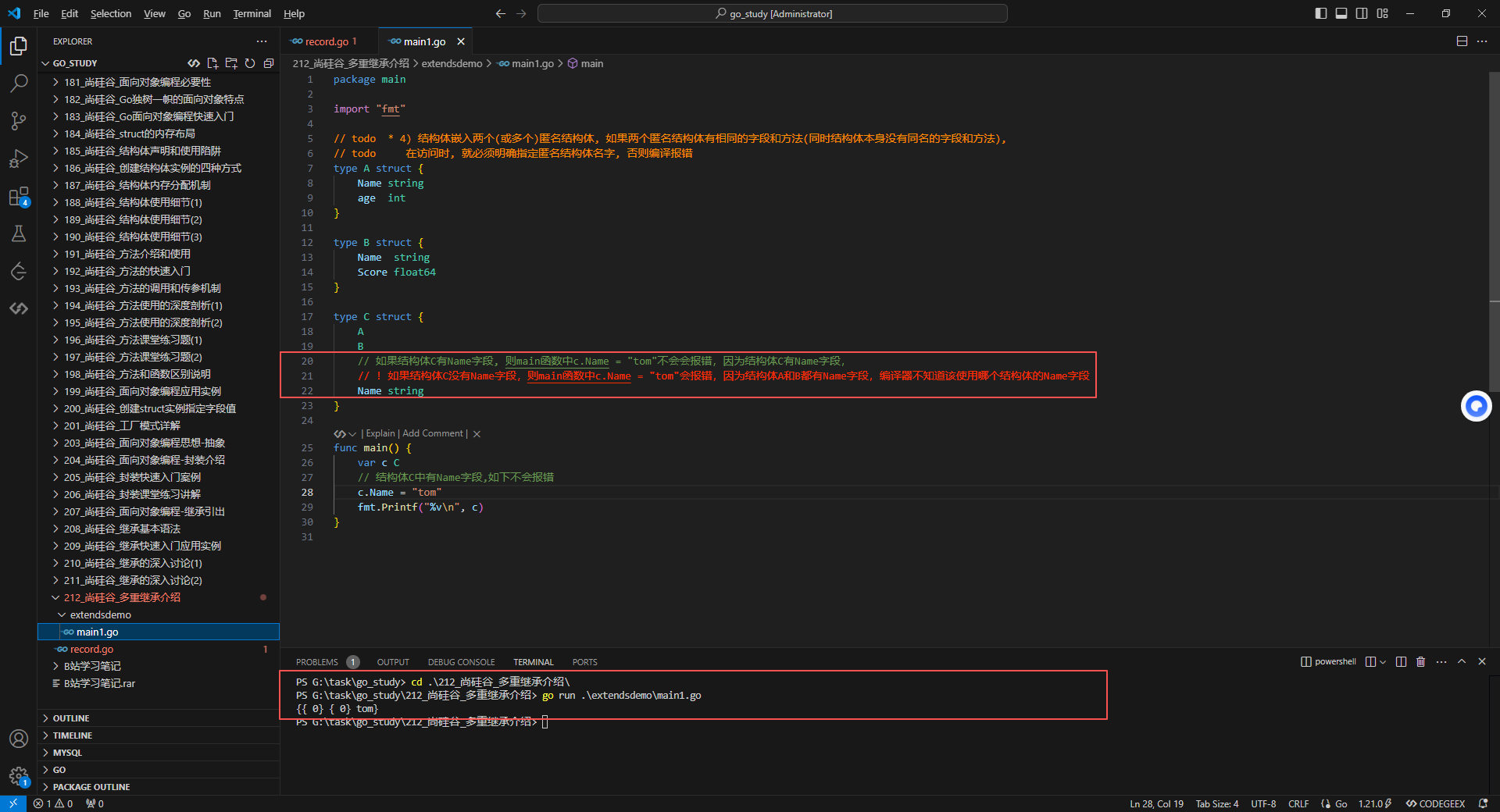Click the floating blue assistant circle

(1476, 406)
